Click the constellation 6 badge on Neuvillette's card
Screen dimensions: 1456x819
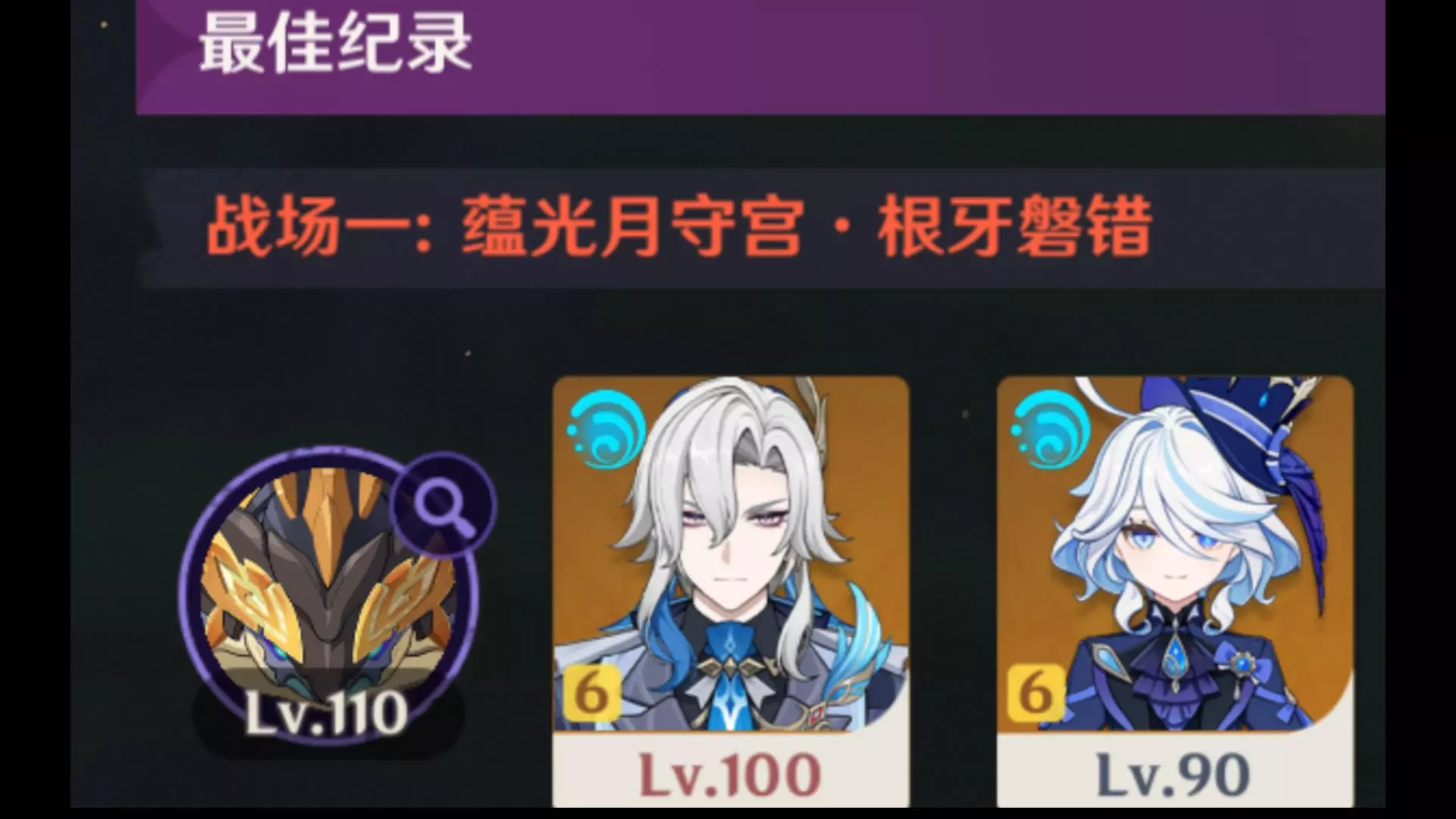click(591, 692)
